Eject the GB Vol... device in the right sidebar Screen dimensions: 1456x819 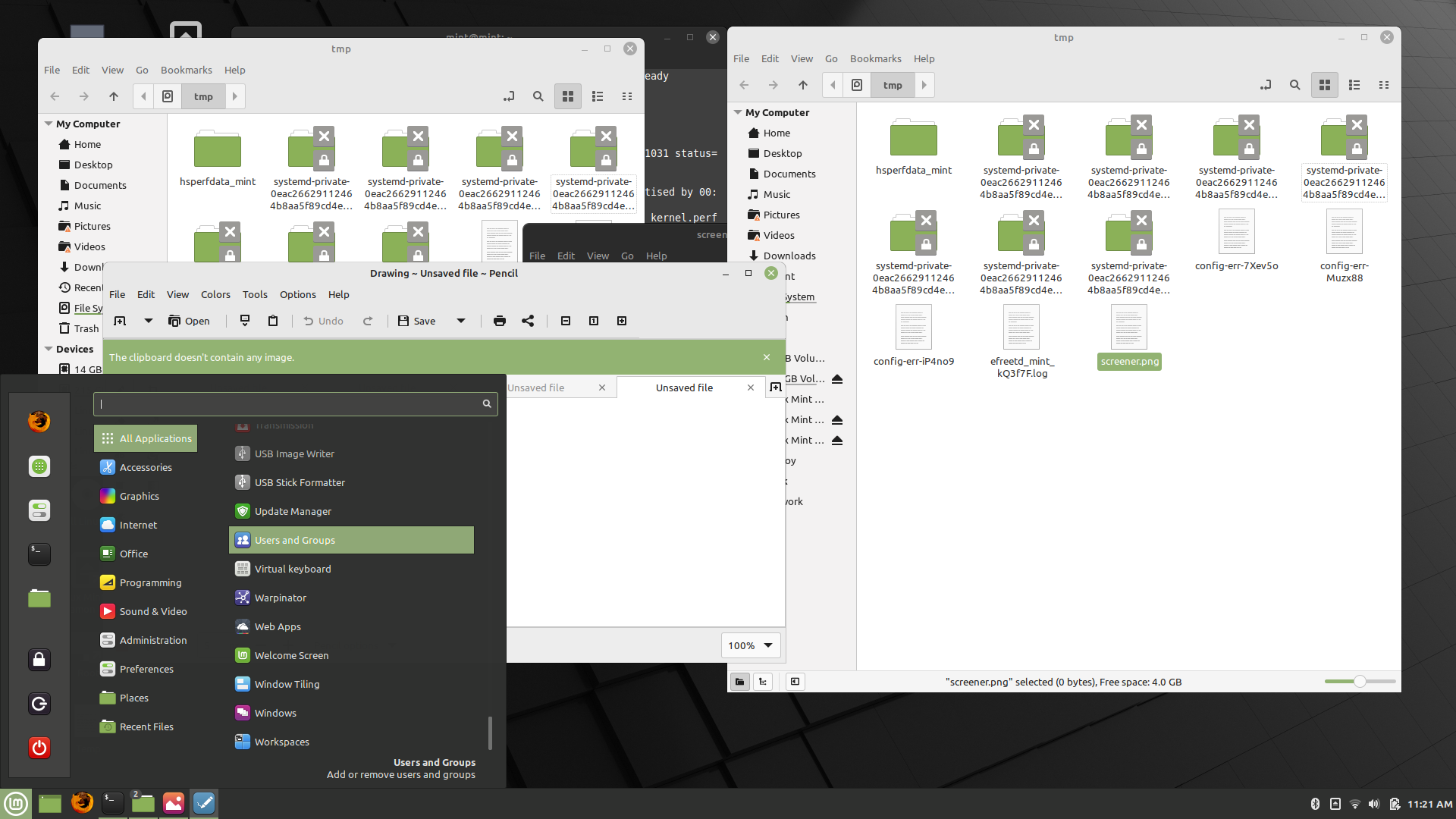(837, 378)
